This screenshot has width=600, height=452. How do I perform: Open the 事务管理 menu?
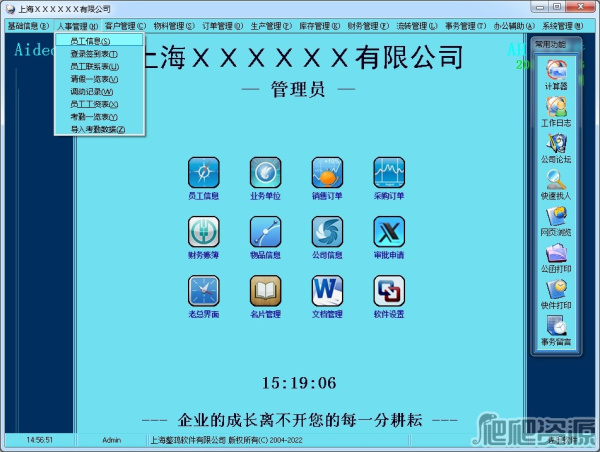click(x=465, y=26)
